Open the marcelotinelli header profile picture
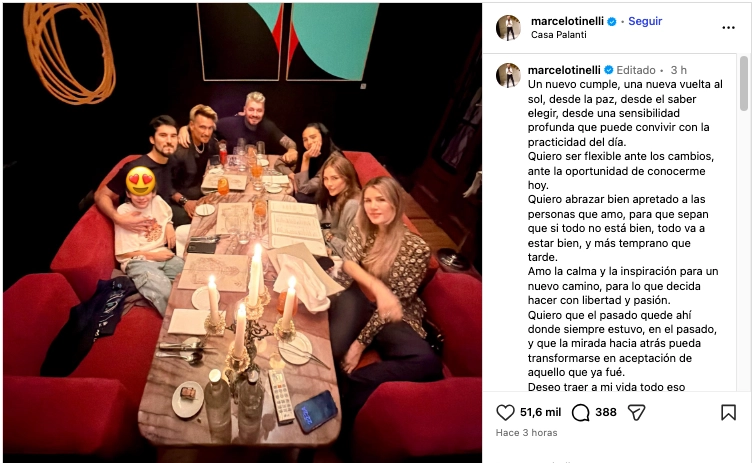The height and width of the screenshot is (463, 753). coord(509,28)
